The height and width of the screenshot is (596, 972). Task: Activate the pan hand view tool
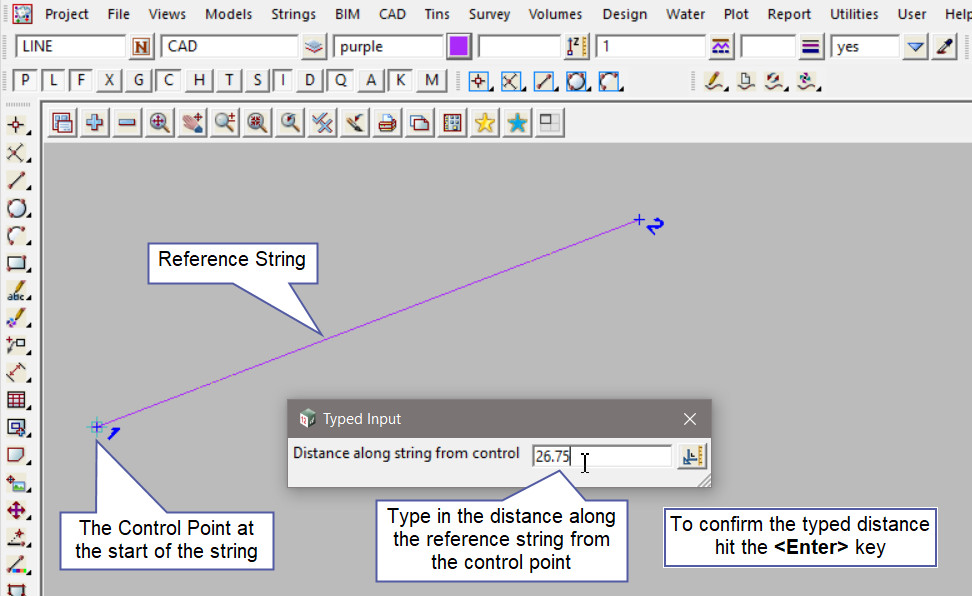coord(192,122)
